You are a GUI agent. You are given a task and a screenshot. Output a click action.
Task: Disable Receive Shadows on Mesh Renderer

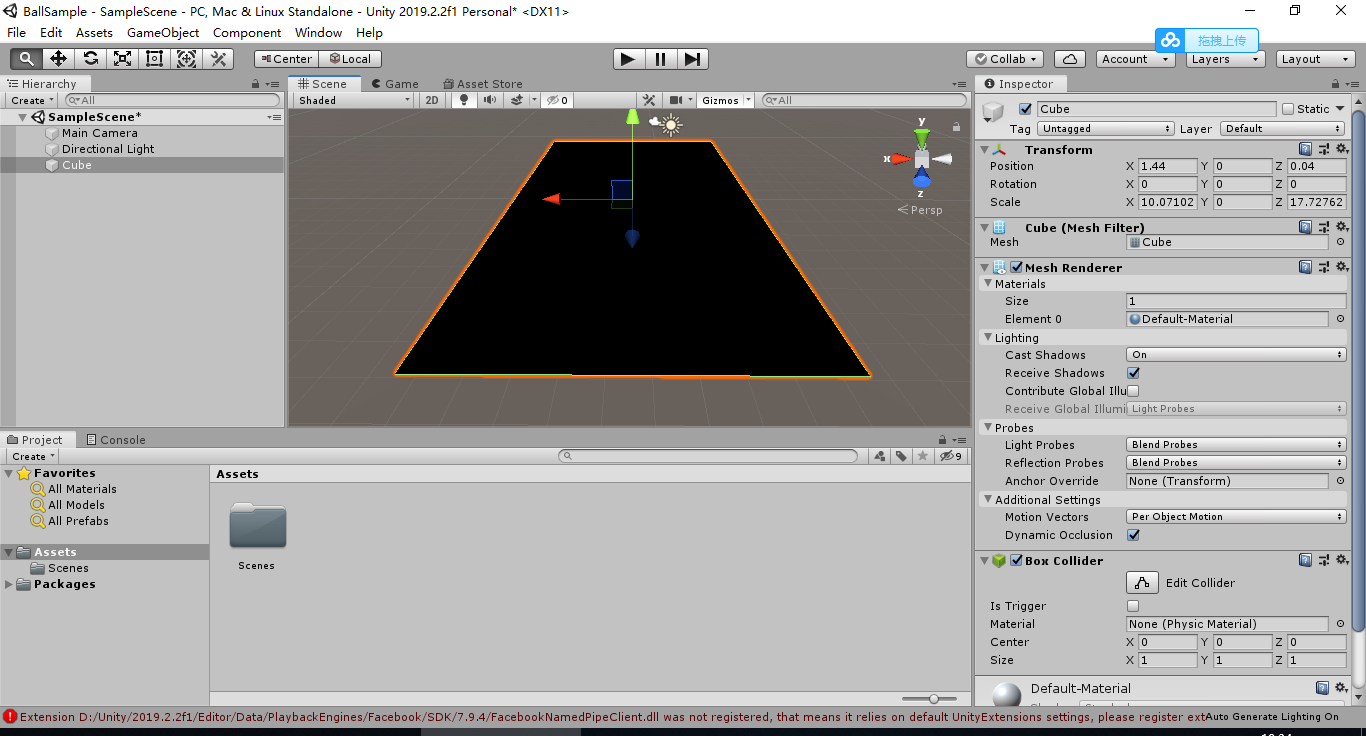click(x=1132, y=372)
